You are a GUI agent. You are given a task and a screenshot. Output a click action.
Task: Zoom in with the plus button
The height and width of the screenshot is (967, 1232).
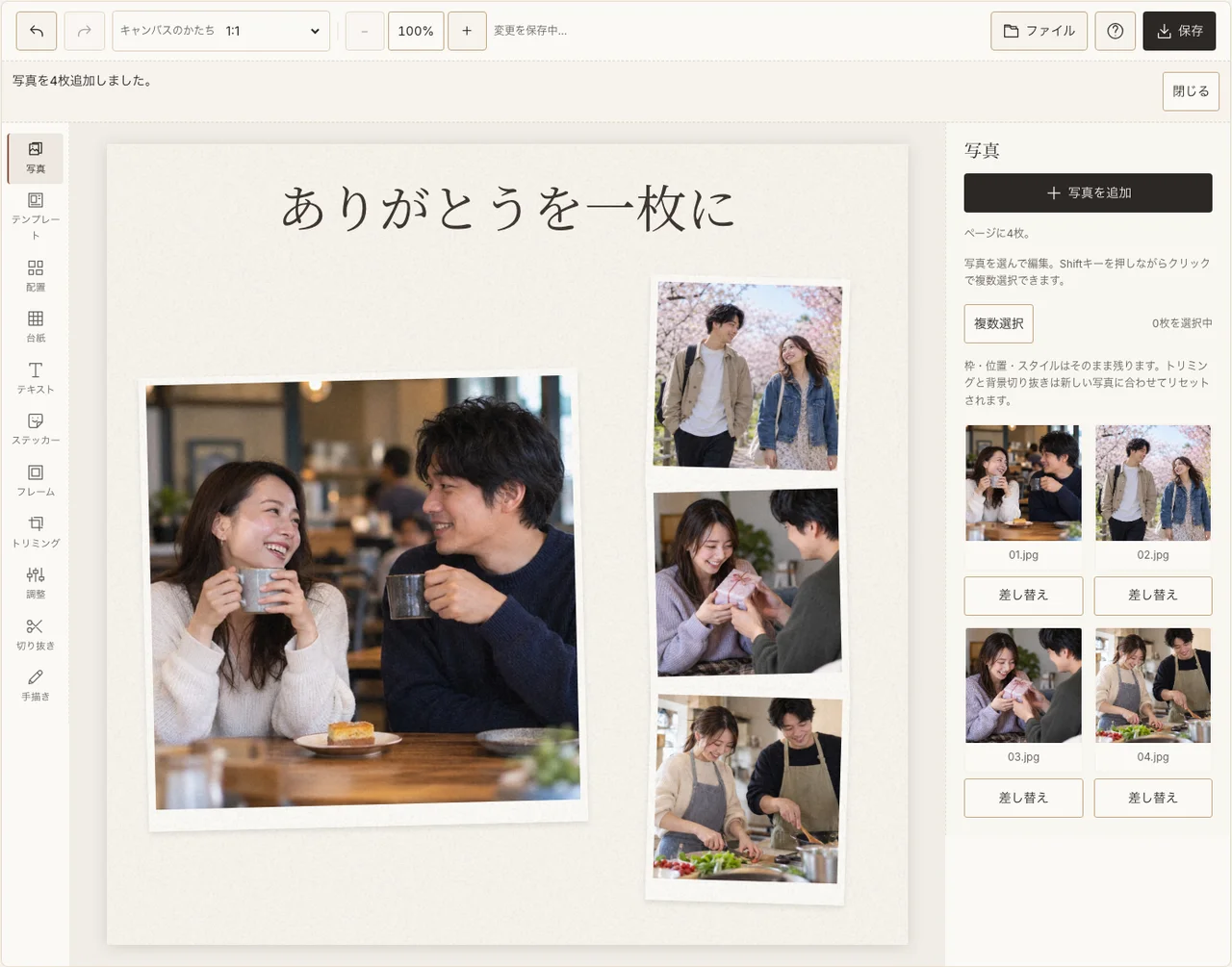[x=467, y=31]
